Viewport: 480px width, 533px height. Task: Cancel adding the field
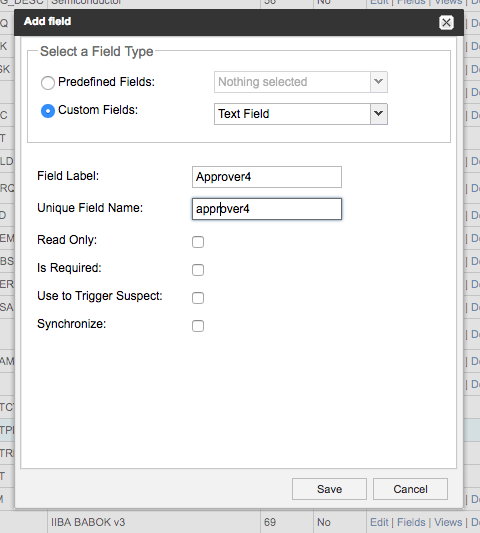coord(410,489)
